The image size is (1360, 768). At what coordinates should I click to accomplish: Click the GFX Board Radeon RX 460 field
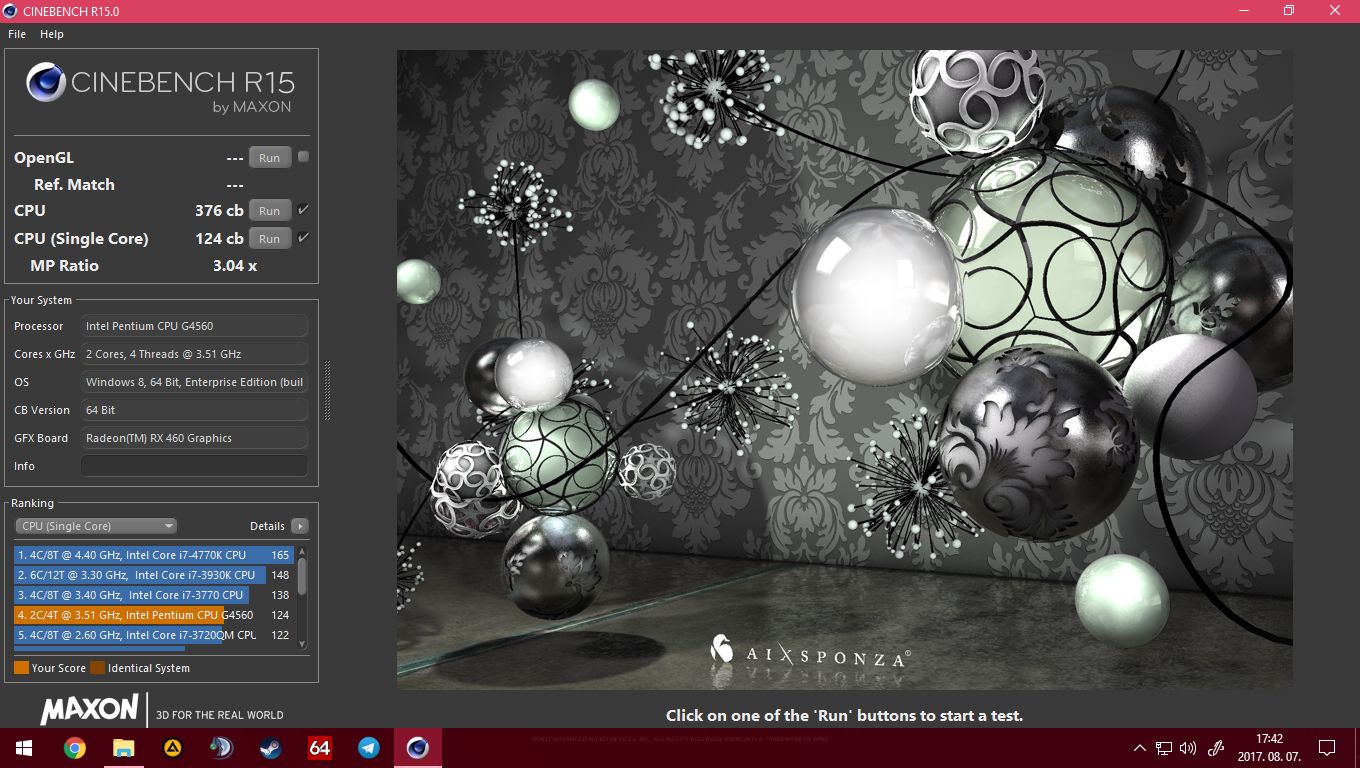point(194,438)
